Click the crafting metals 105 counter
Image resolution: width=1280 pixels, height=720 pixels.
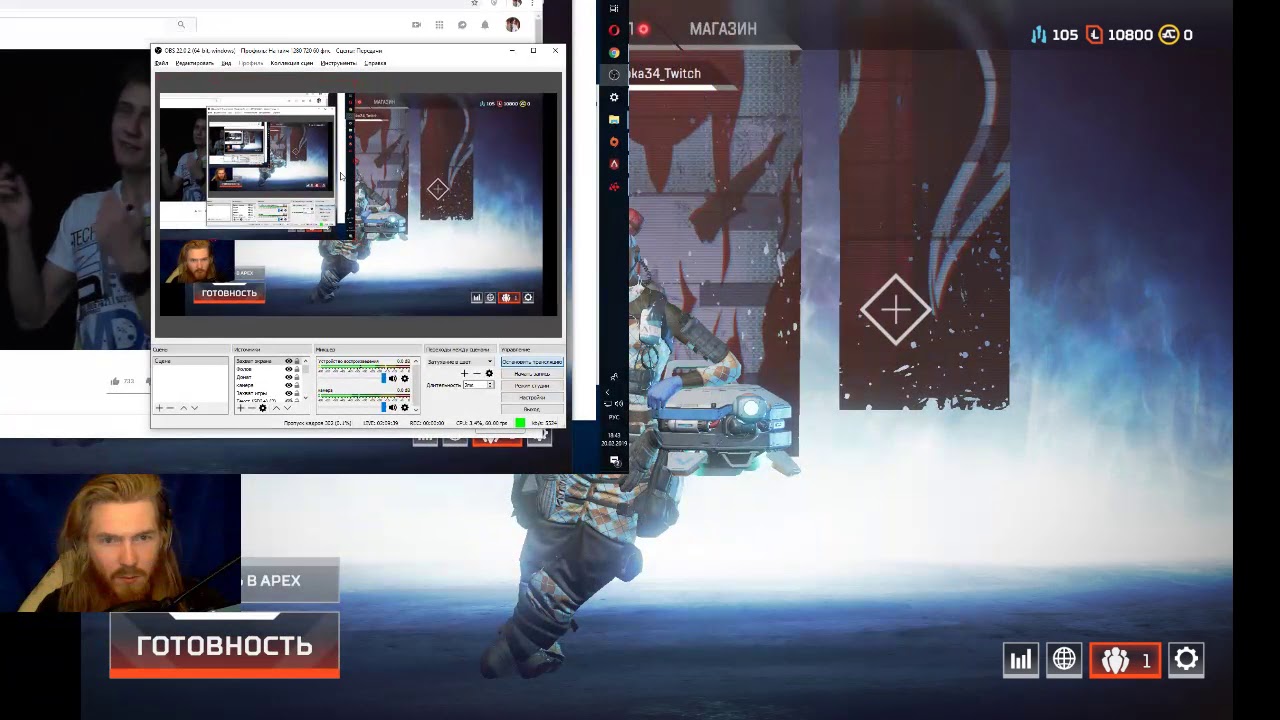coord(1055,34)
